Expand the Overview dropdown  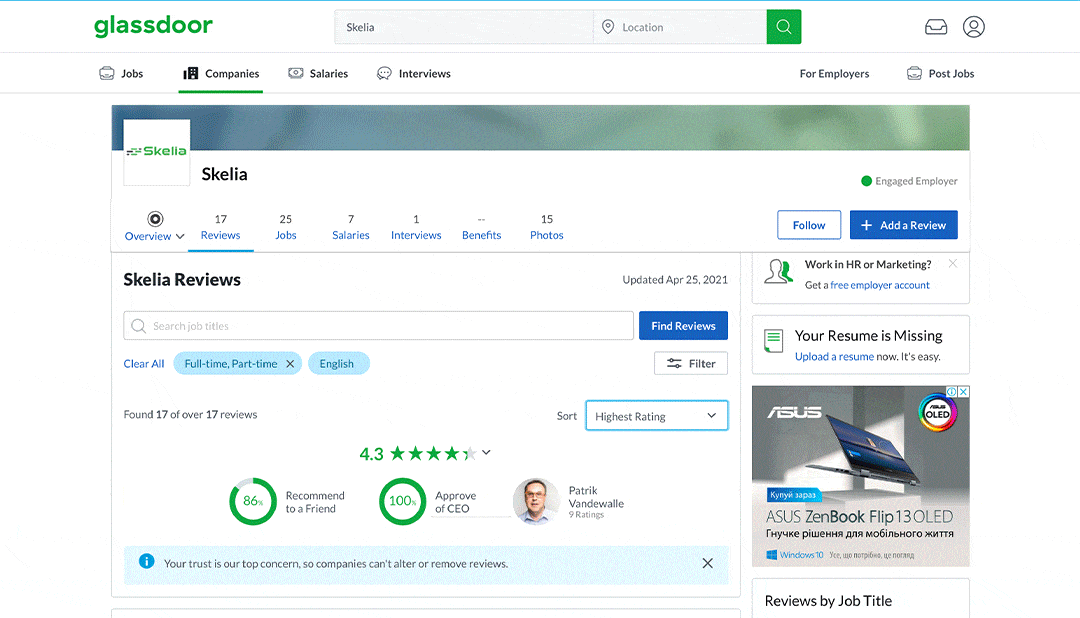pyautogui.click(x=180, y=236)
